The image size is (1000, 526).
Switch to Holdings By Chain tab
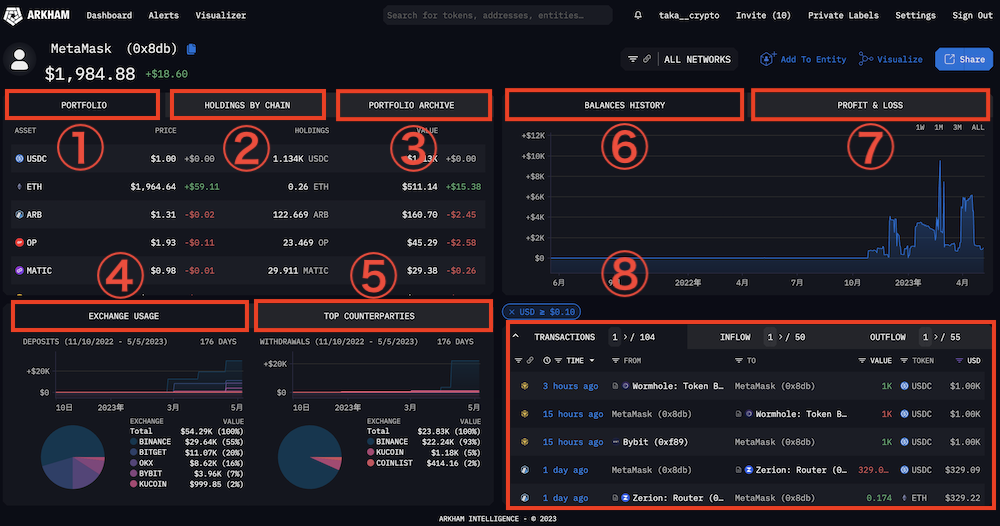(248, 104)
